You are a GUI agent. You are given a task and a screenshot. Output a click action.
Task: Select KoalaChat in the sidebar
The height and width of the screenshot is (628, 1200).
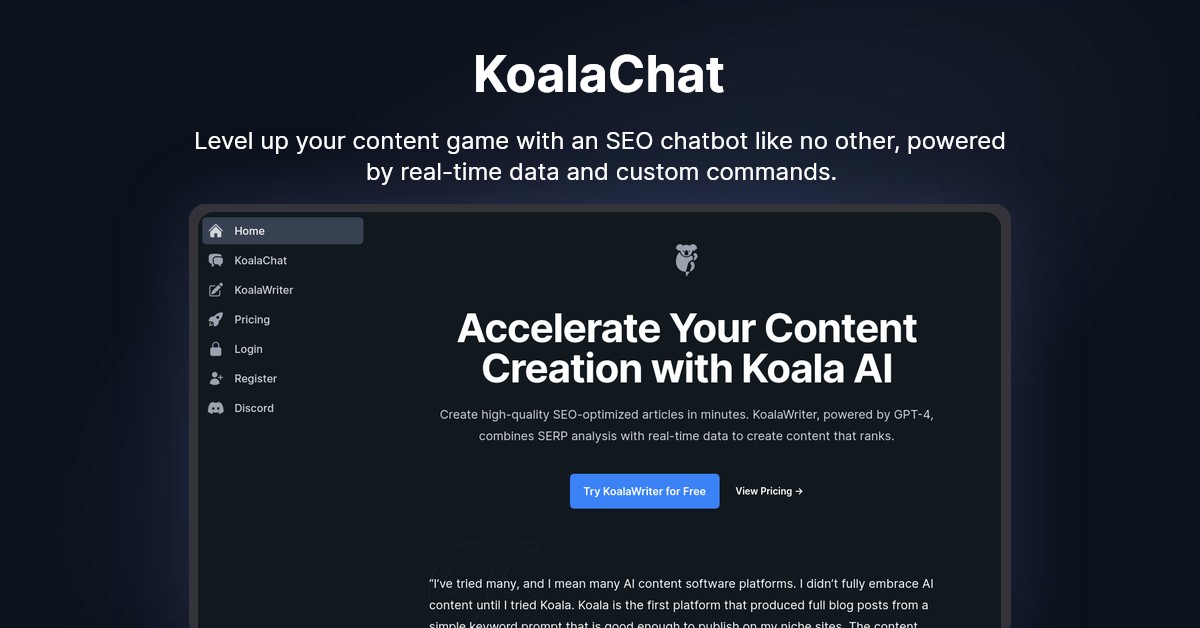pos(261,261)
